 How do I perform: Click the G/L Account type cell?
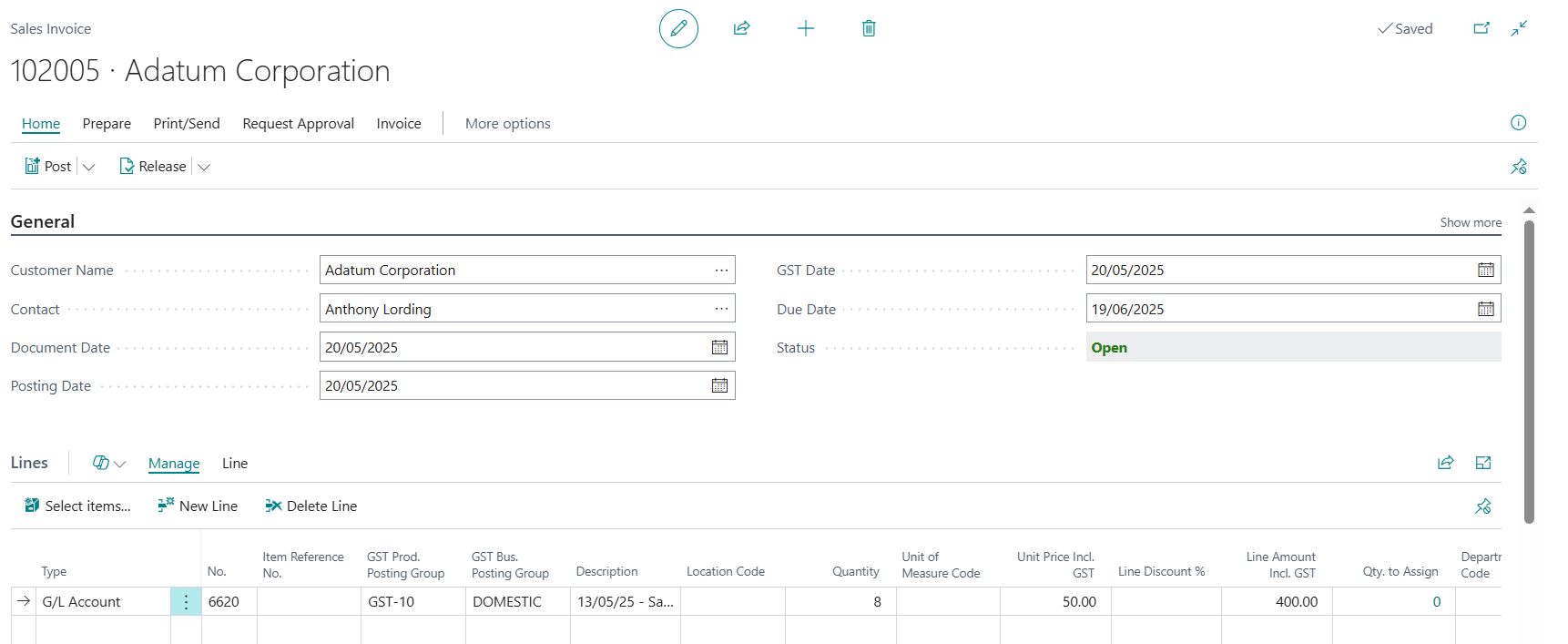(103, 602)
